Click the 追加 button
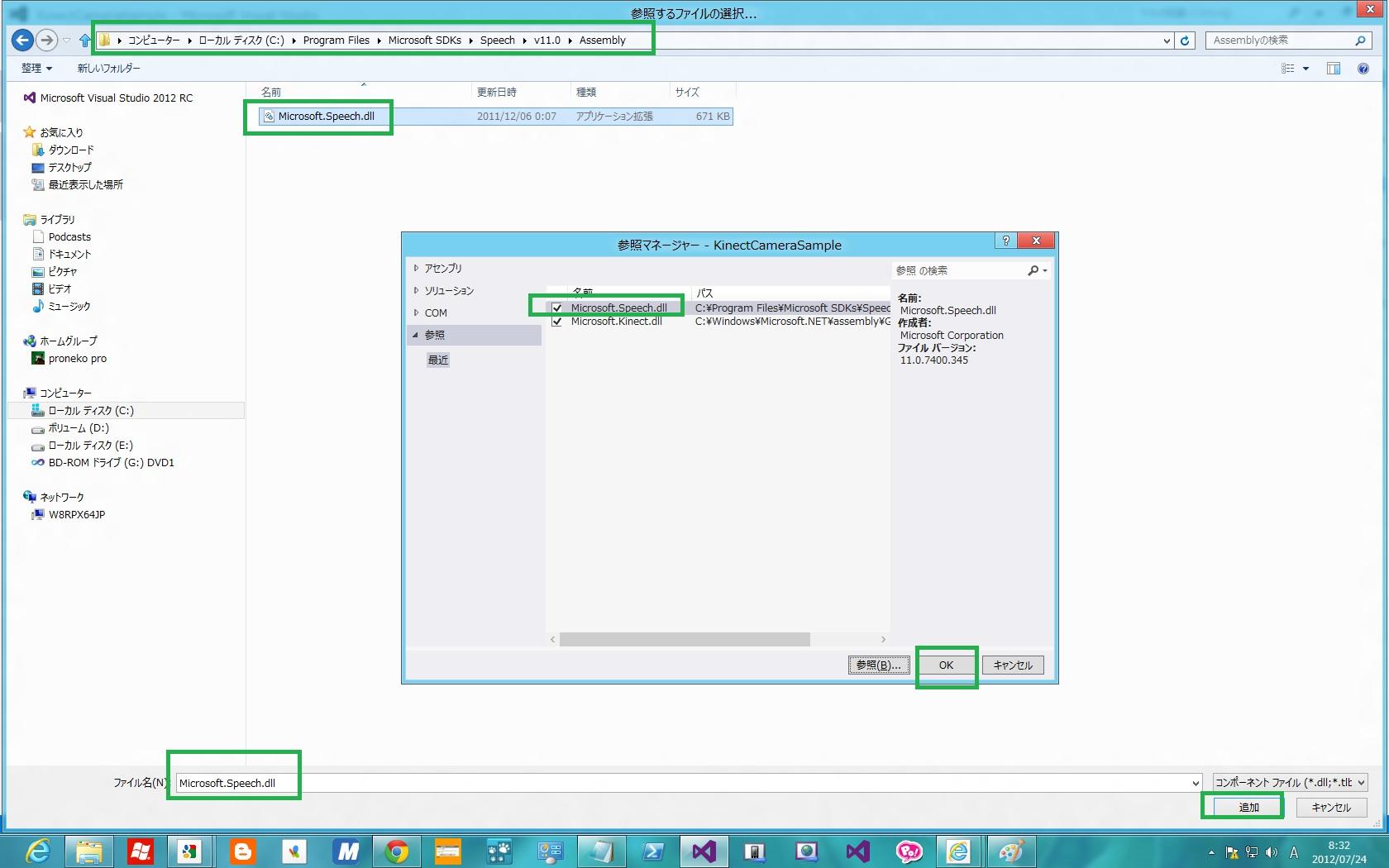Viewport: 1389px width, 868px height. (1248, 807)
